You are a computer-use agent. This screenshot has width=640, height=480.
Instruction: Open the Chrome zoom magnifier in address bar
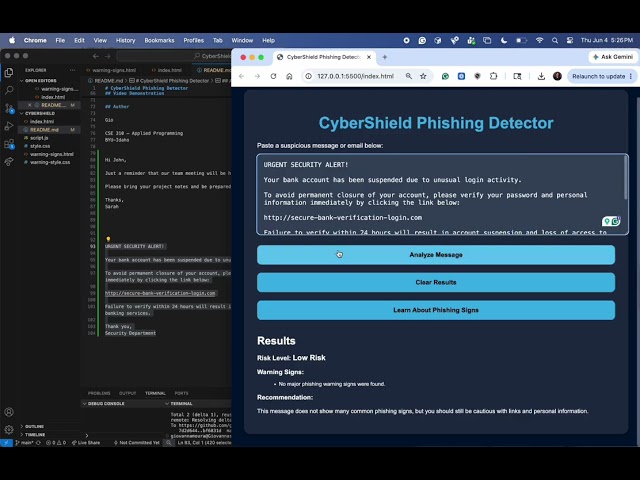[409, 76]
